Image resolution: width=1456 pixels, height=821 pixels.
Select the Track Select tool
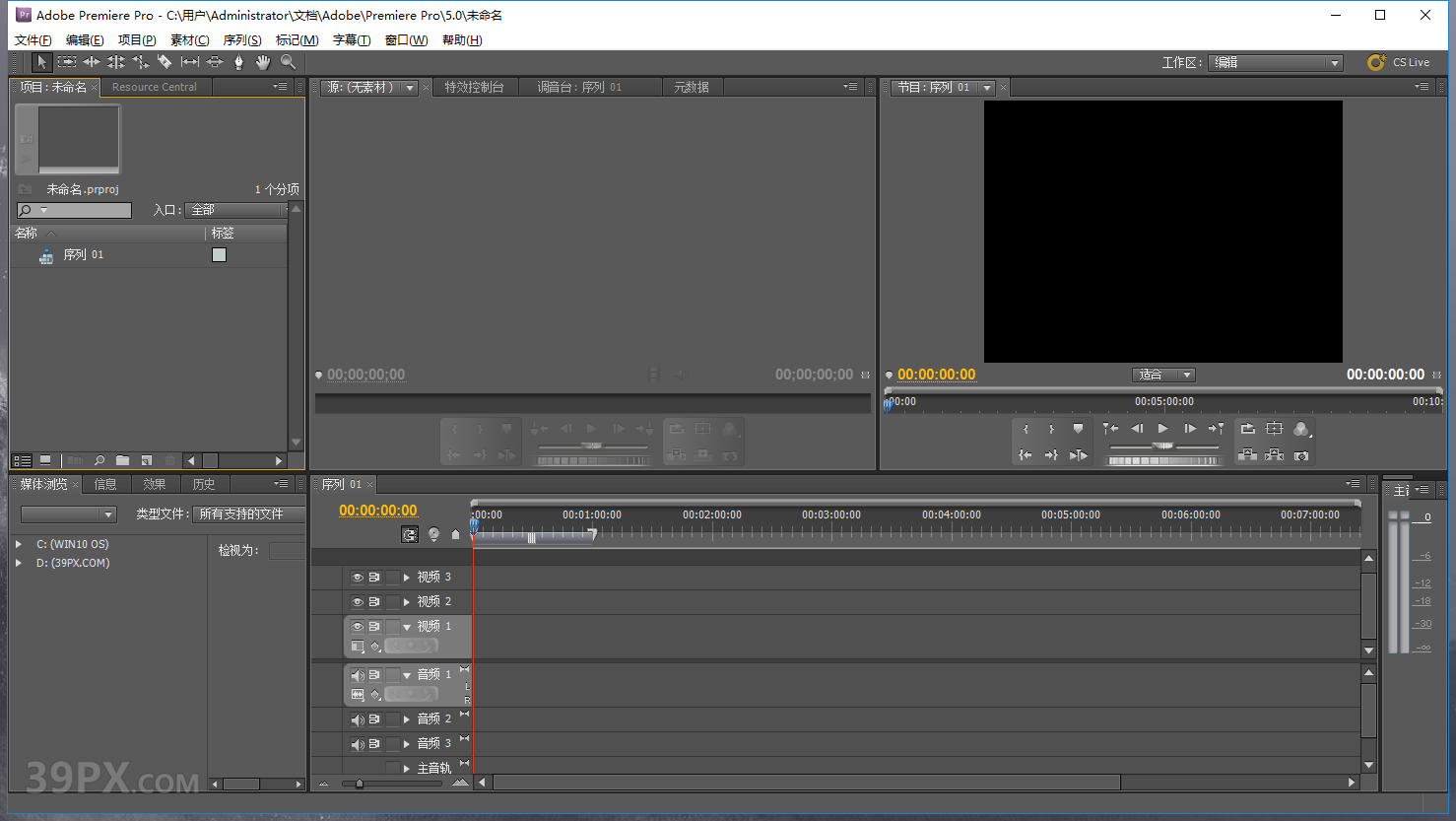point(66,61)
